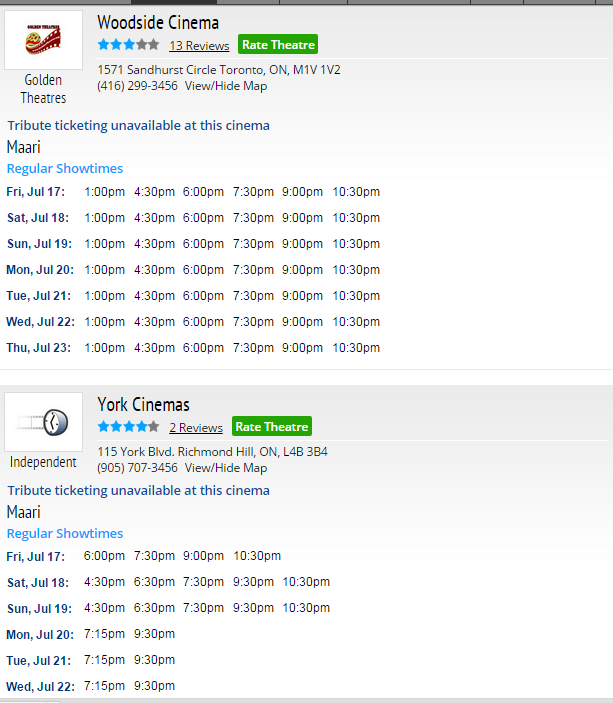
Task: Choose Woodside Thu, Jul 23 10:30pm showtime
Action: point(356,348)
